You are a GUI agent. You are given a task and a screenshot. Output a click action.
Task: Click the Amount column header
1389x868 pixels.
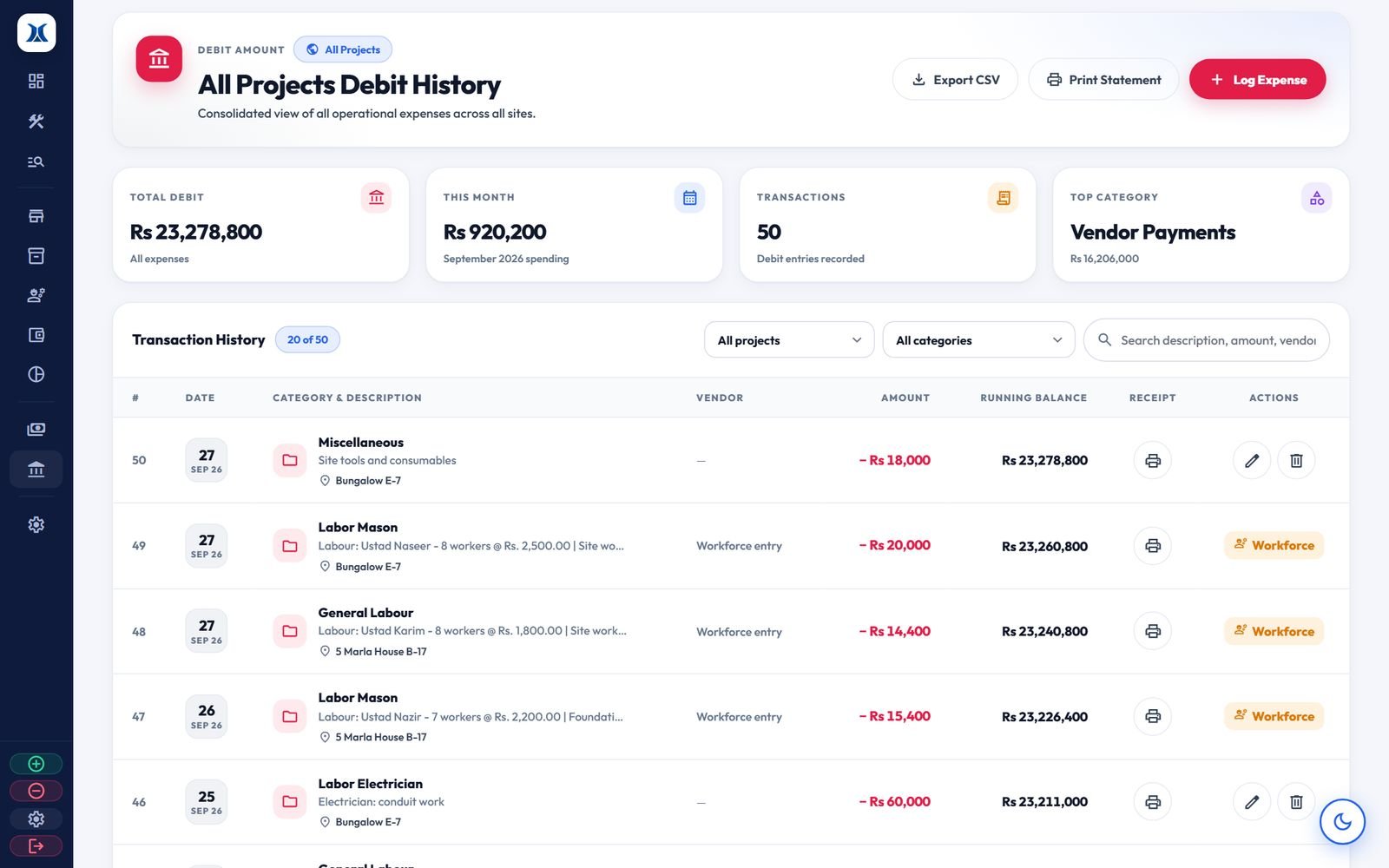click(905, 398)
